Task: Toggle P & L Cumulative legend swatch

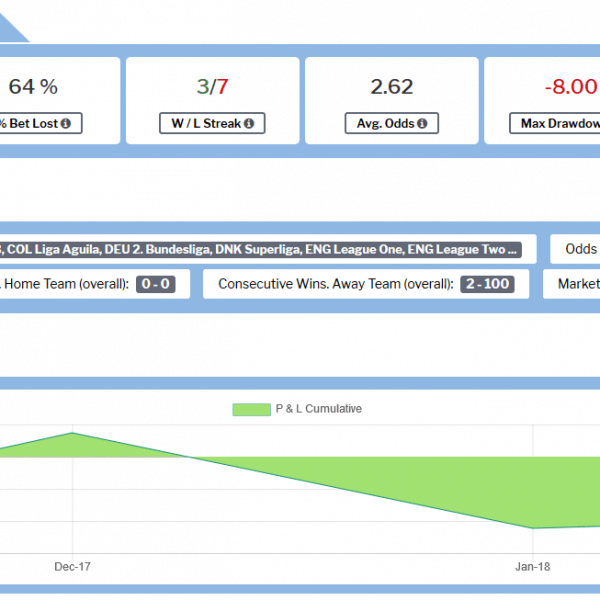Action: [251, 409]
